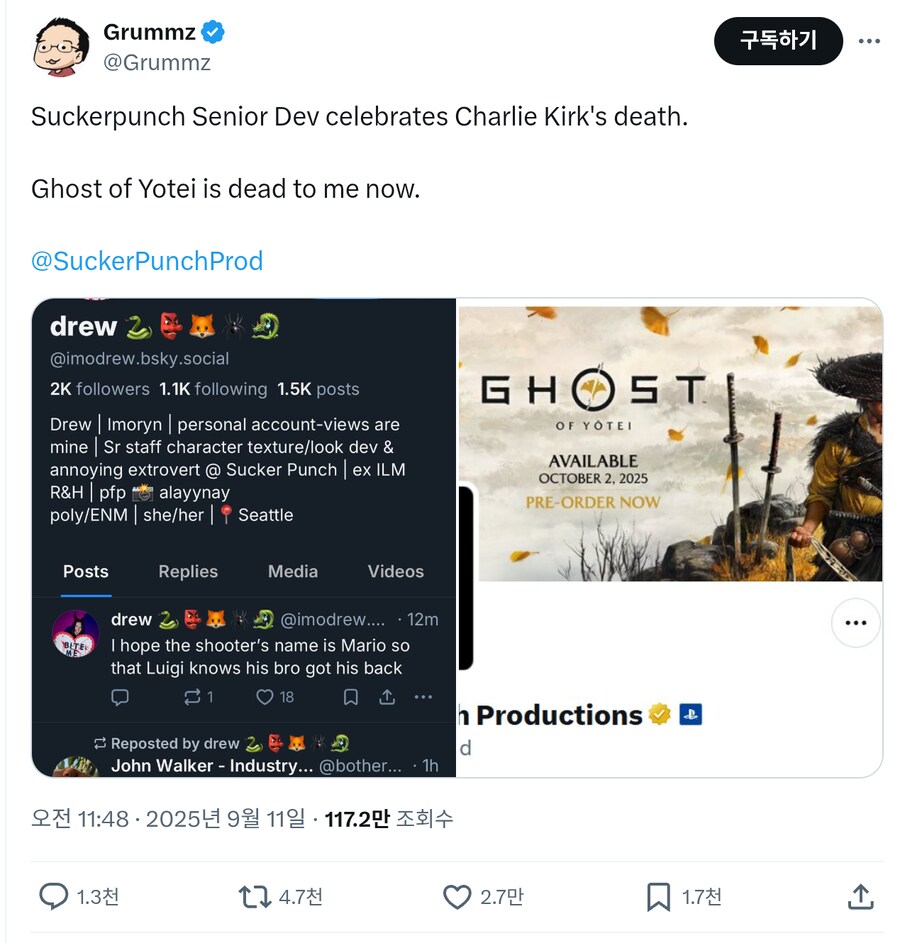This screenshot has height=943, width=900.
Task: Open Sucker Punch profile ellipsis menu
Action: coord(855,622)
